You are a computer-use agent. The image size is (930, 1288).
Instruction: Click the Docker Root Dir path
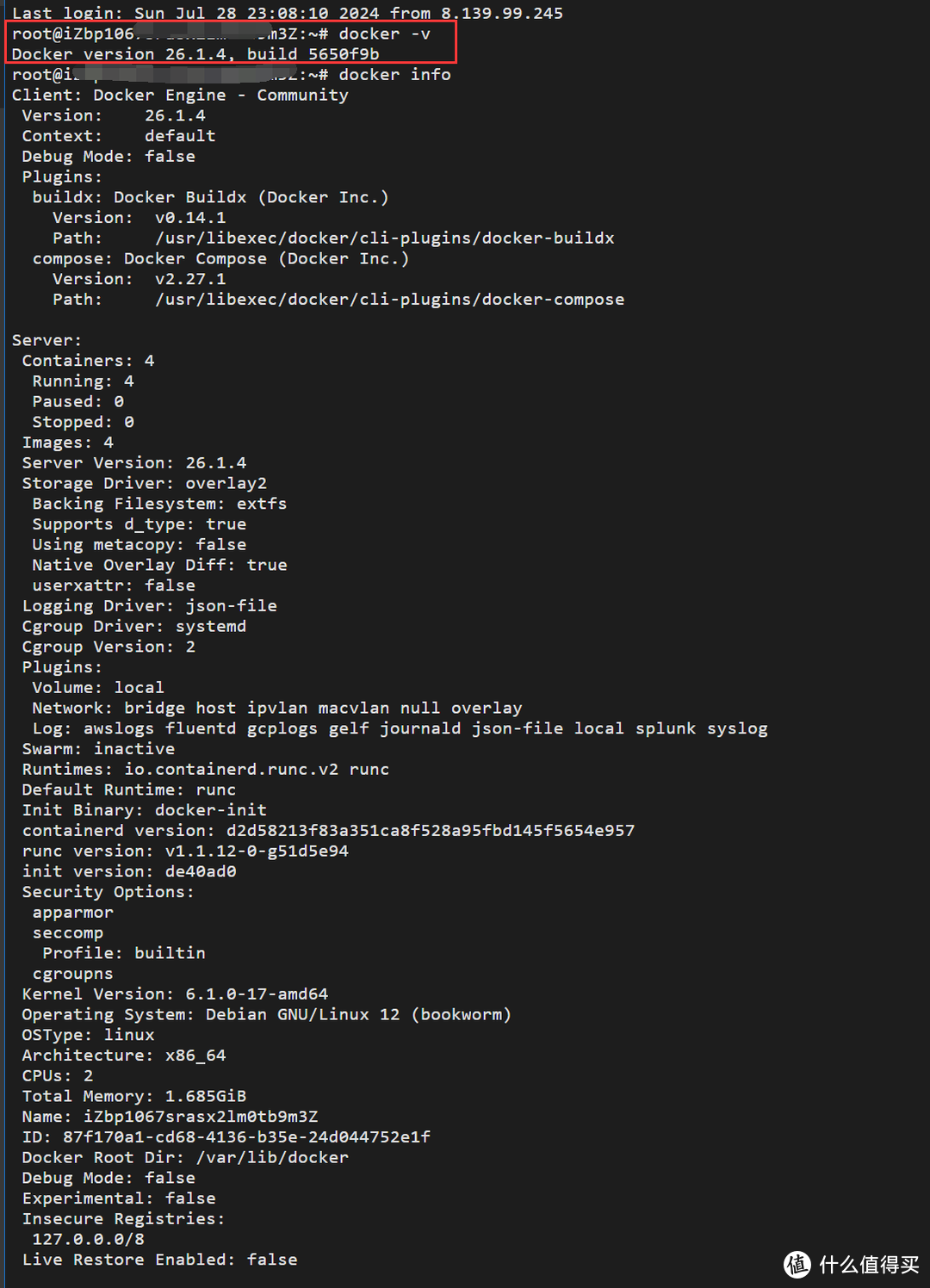pyautogui.click(x=271, y=1158)
